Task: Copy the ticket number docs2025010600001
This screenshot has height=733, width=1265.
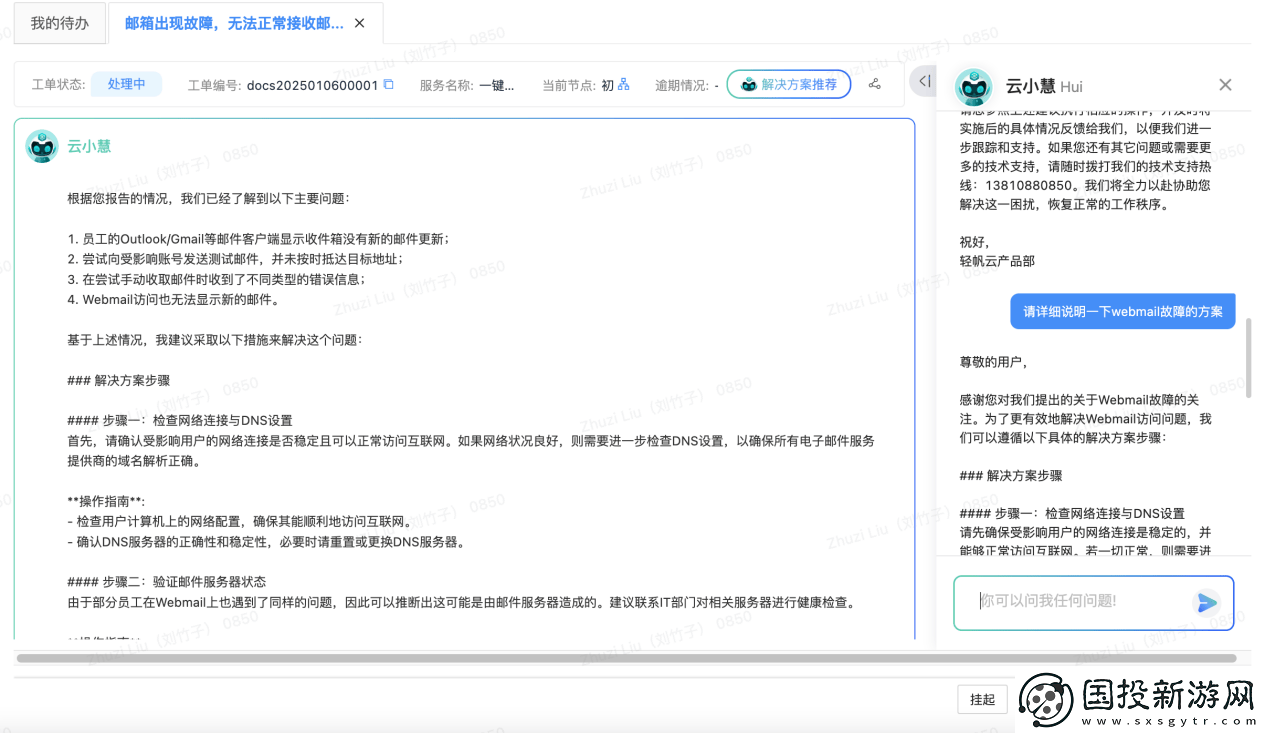Action: click(x=389, y=85)
